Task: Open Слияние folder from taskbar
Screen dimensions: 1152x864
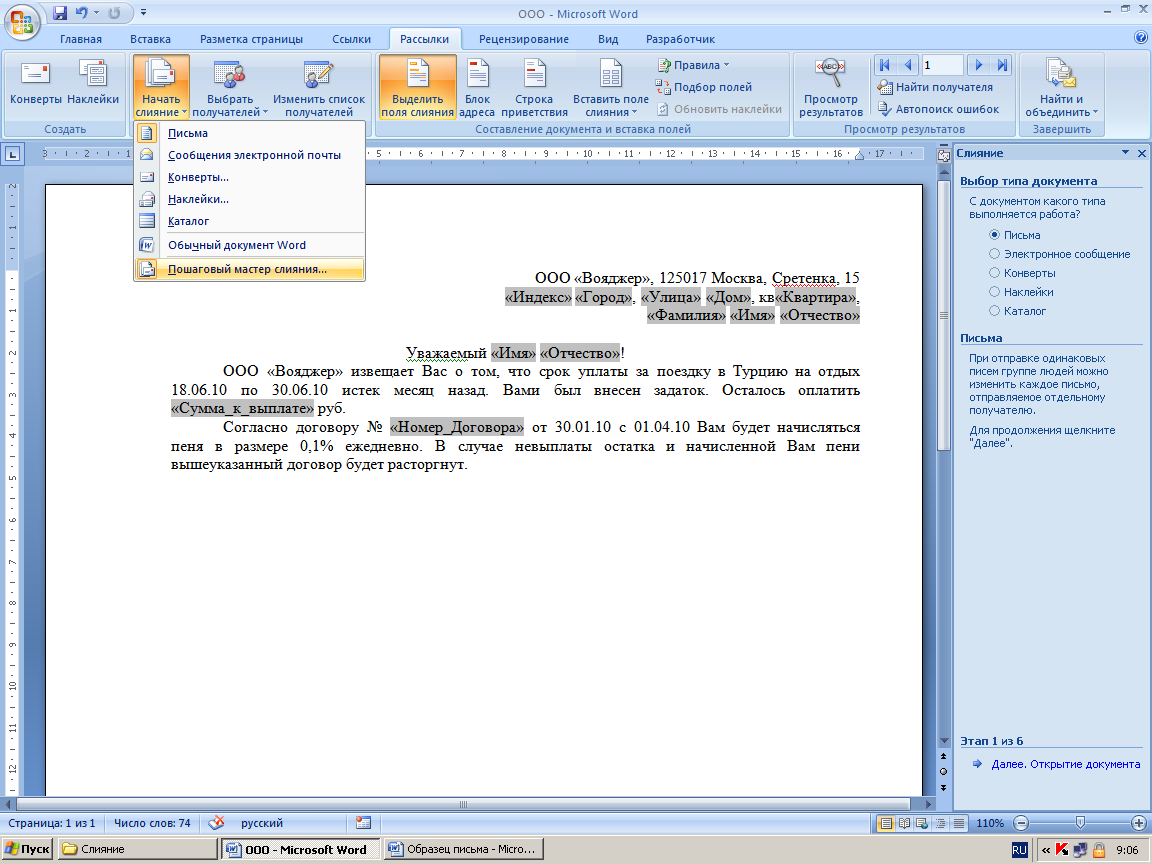Action: [137, 849]
